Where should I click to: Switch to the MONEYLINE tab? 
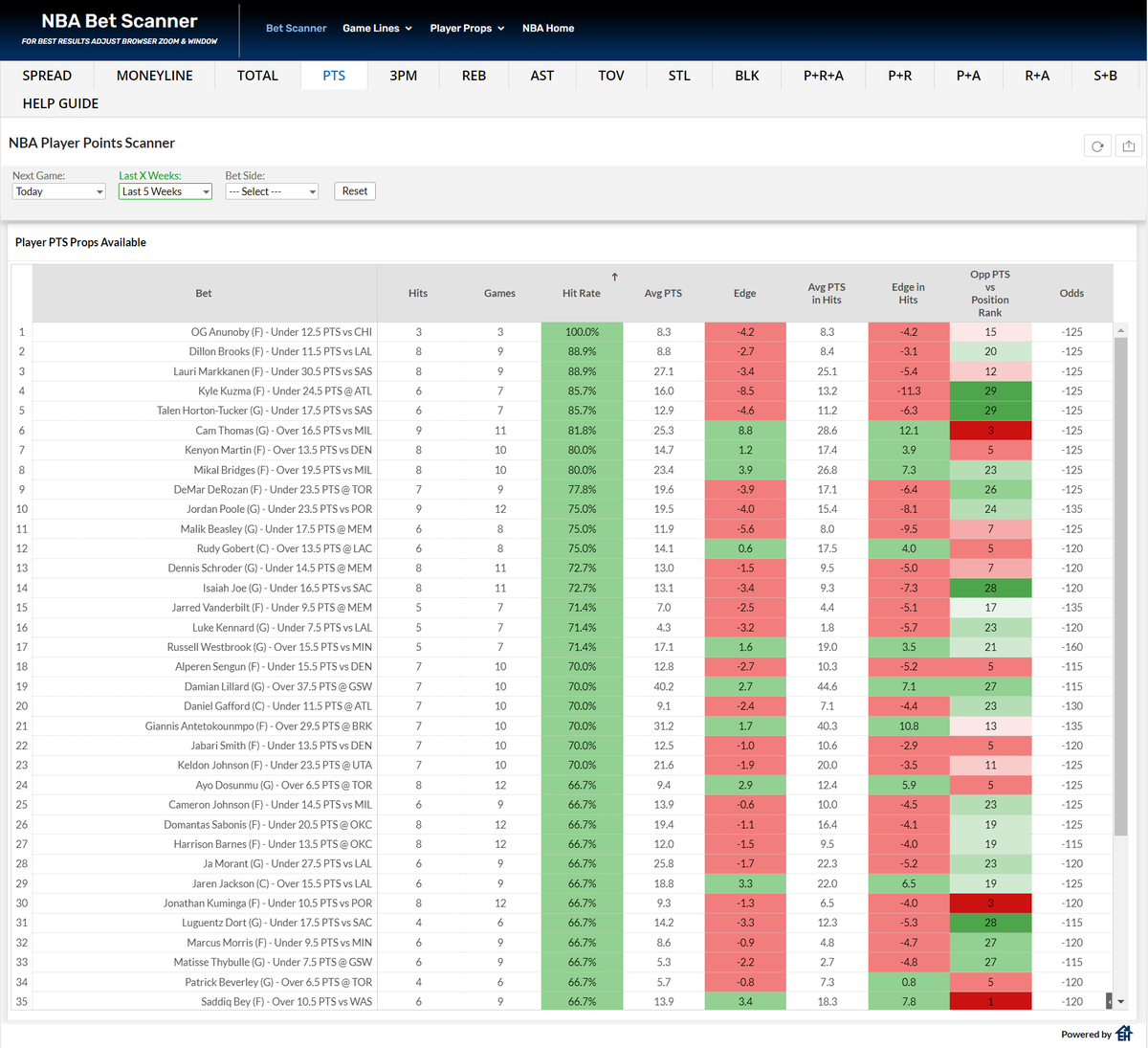point(154,75)
